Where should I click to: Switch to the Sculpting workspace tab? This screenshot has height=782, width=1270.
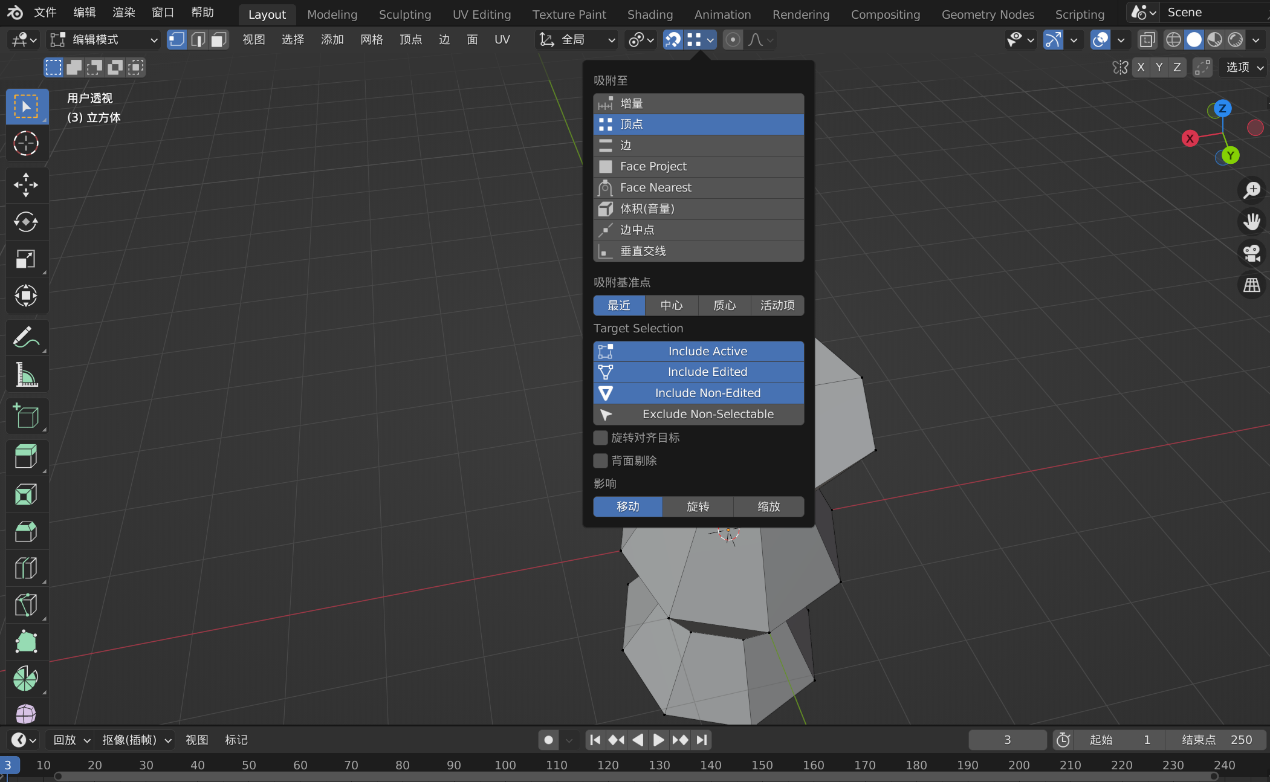point(405,14)
